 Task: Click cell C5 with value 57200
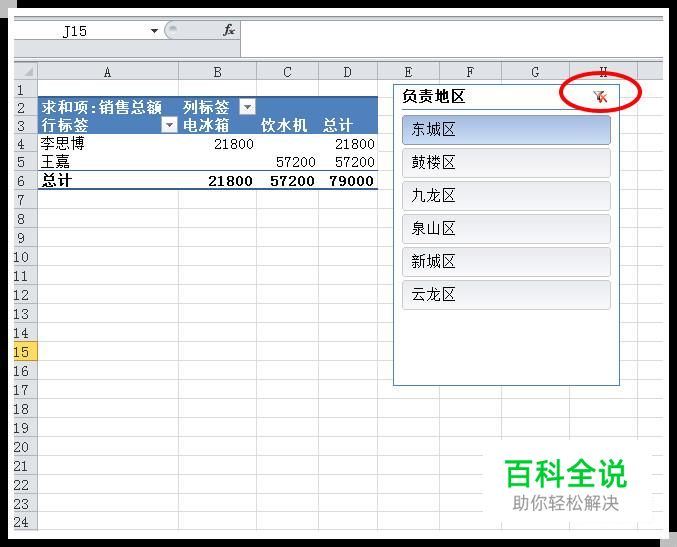click(x=288, y=161)
